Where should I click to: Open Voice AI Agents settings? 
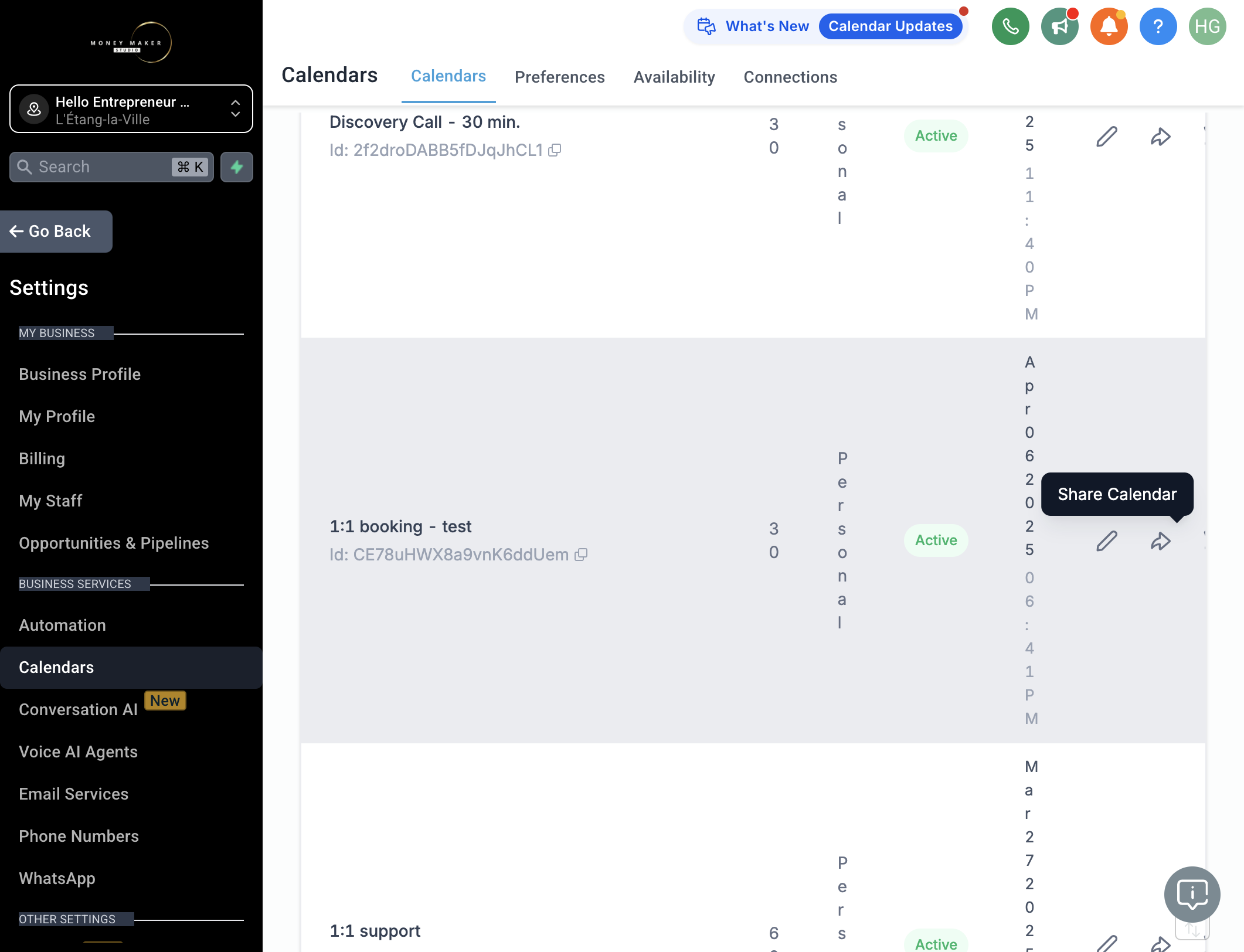78,752
